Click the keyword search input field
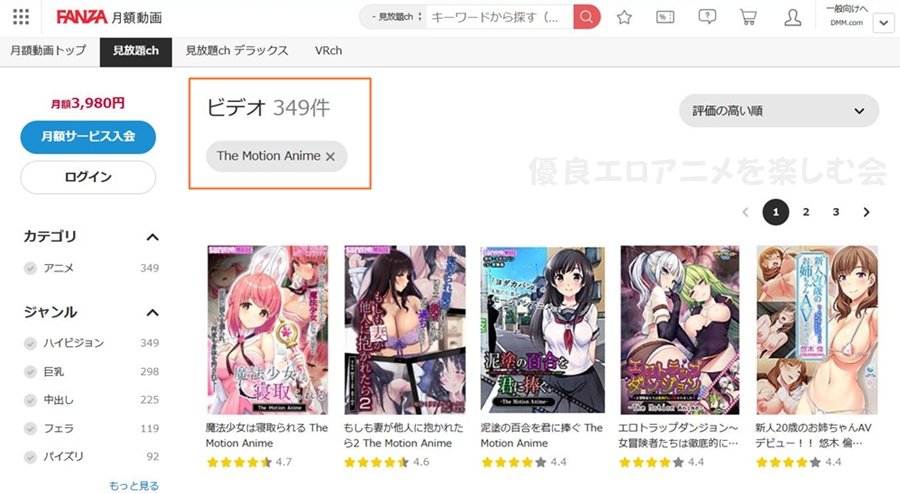The height and width of the screenshot is (494, 900). [x=499, y=17]
